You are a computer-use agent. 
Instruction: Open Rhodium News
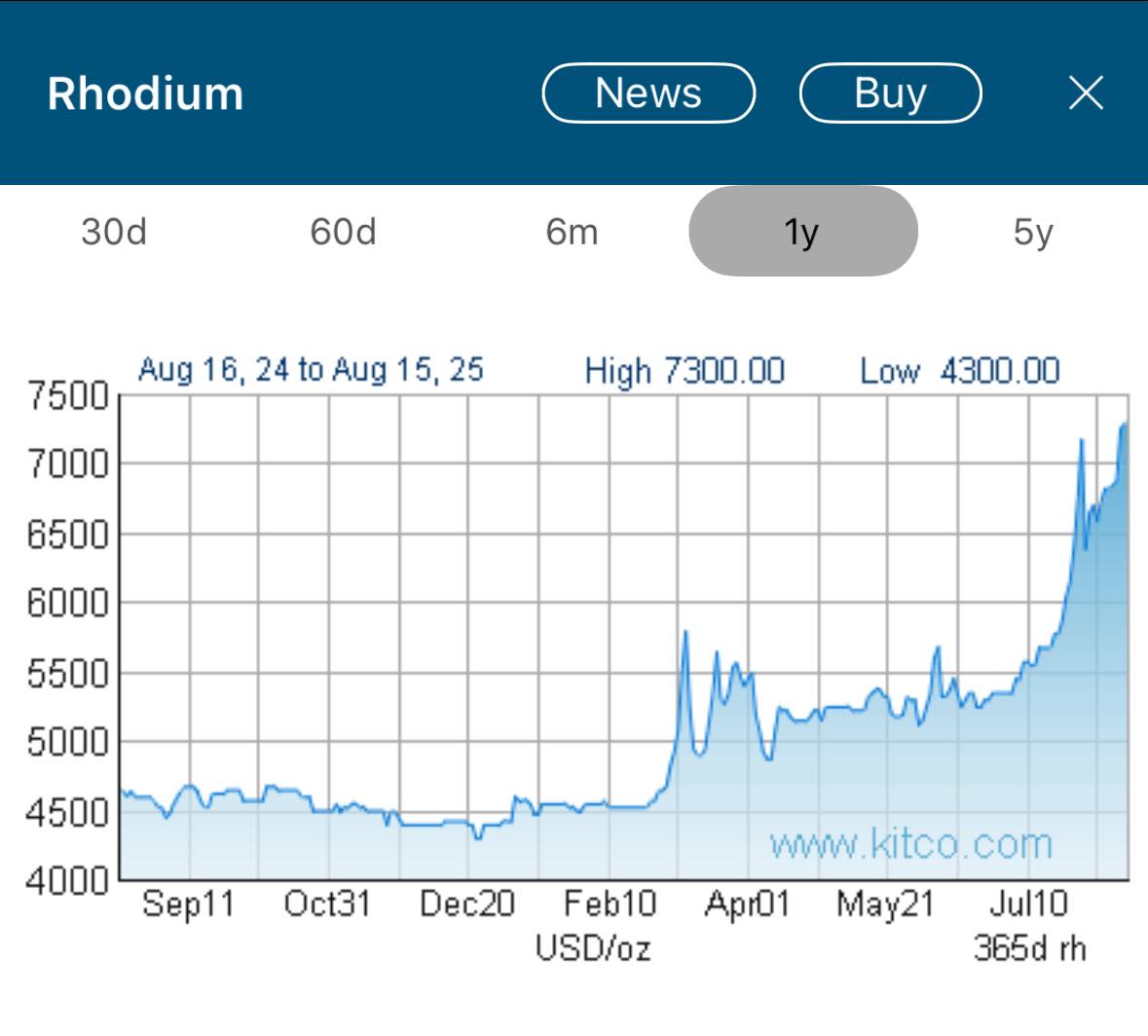coord(648,92)
